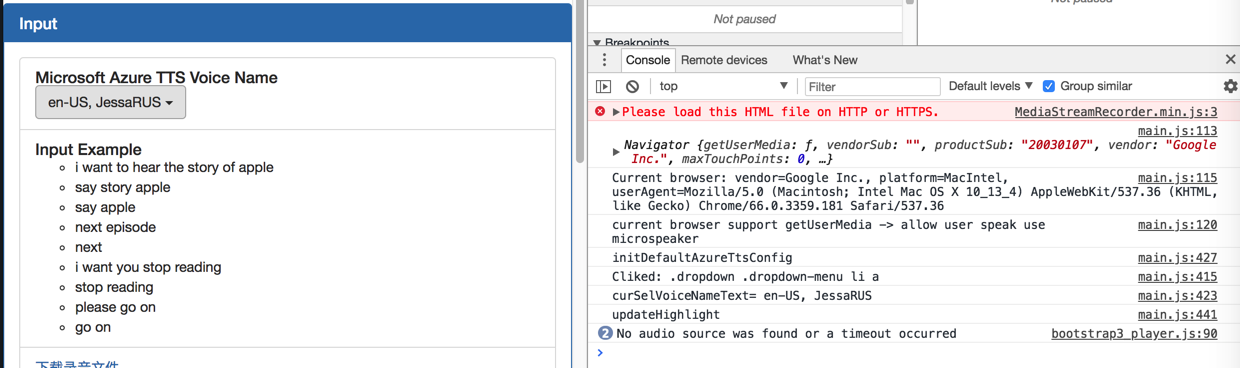Toggle the console sidebar icon
This screenshot has height=368, width=1240.
point(604,86)
